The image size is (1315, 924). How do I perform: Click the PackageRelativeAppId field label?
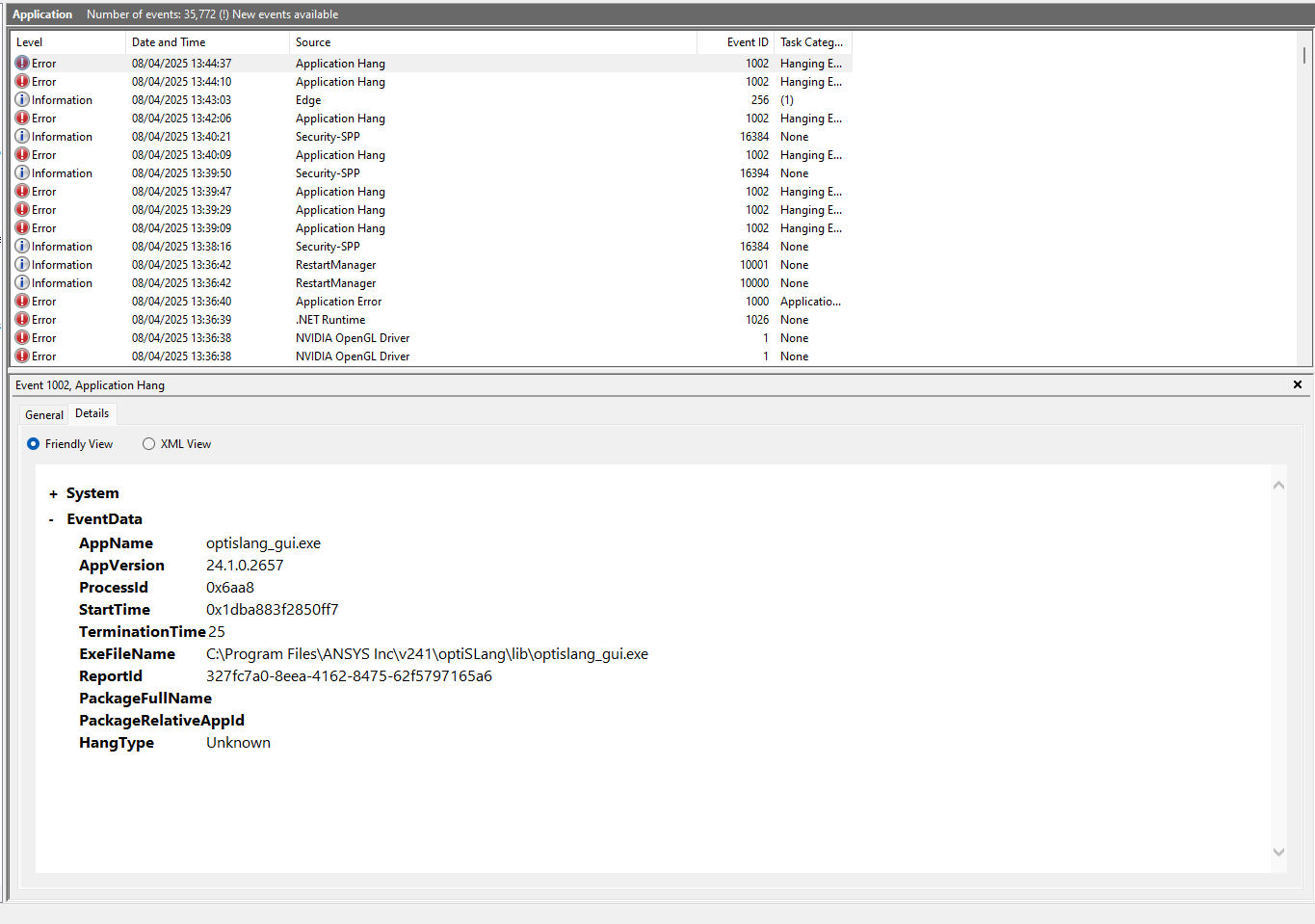point(162,721)
